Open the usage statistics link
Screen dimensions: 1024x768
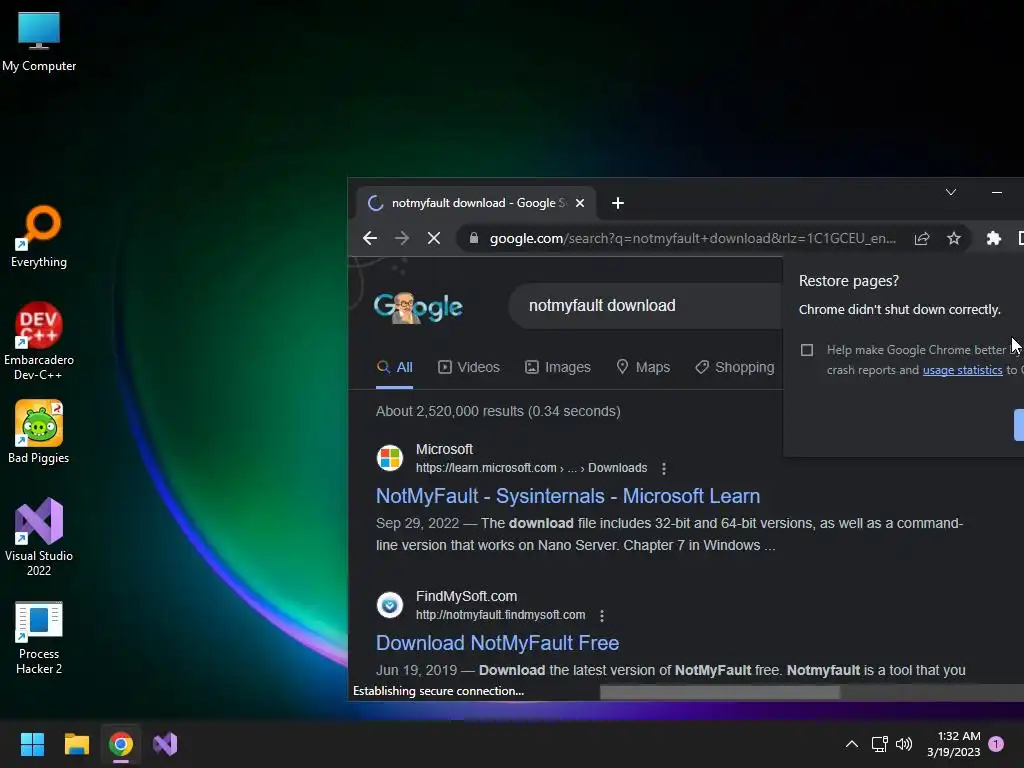[x=962, y=370]
